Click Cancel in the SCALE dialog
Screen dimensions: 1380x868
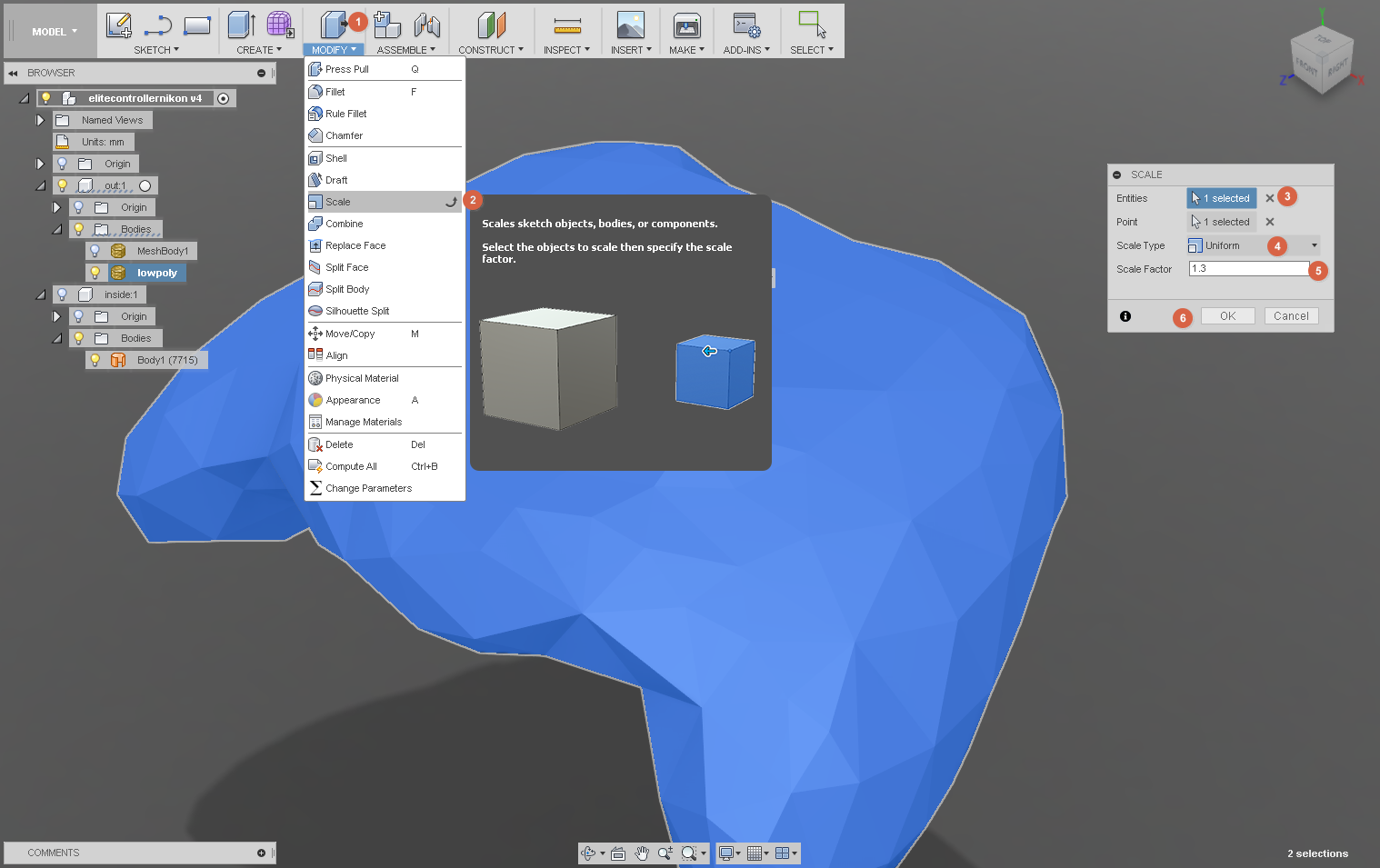(x=1291, y=316)
